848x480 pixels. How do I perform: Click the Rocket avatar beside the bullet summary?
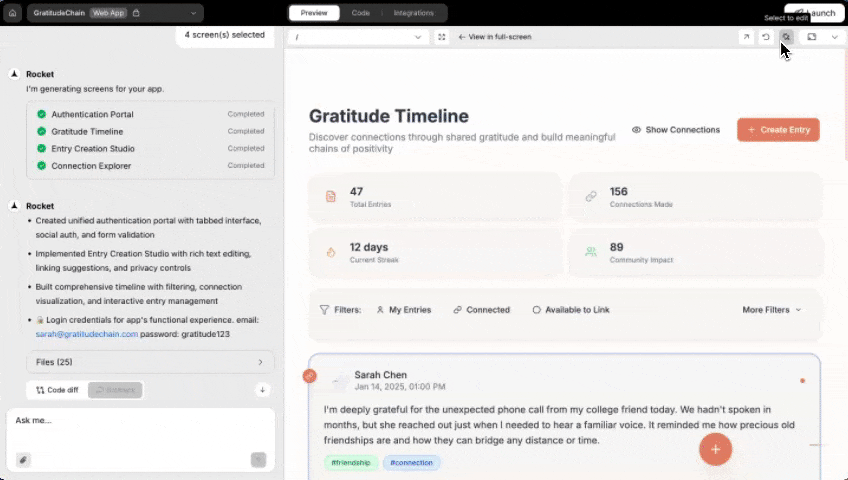pos(15,205)
